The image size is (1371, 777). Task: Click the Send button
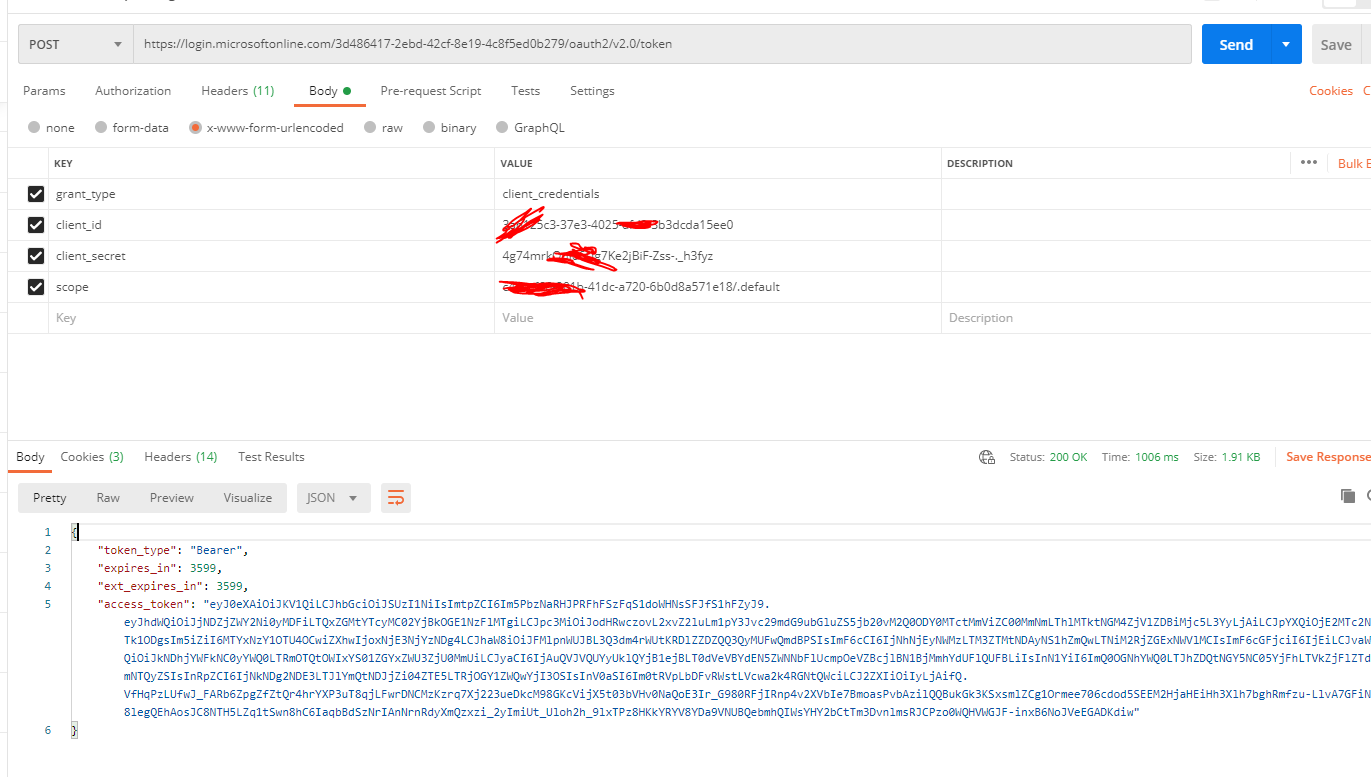(x=1235, y=44)
